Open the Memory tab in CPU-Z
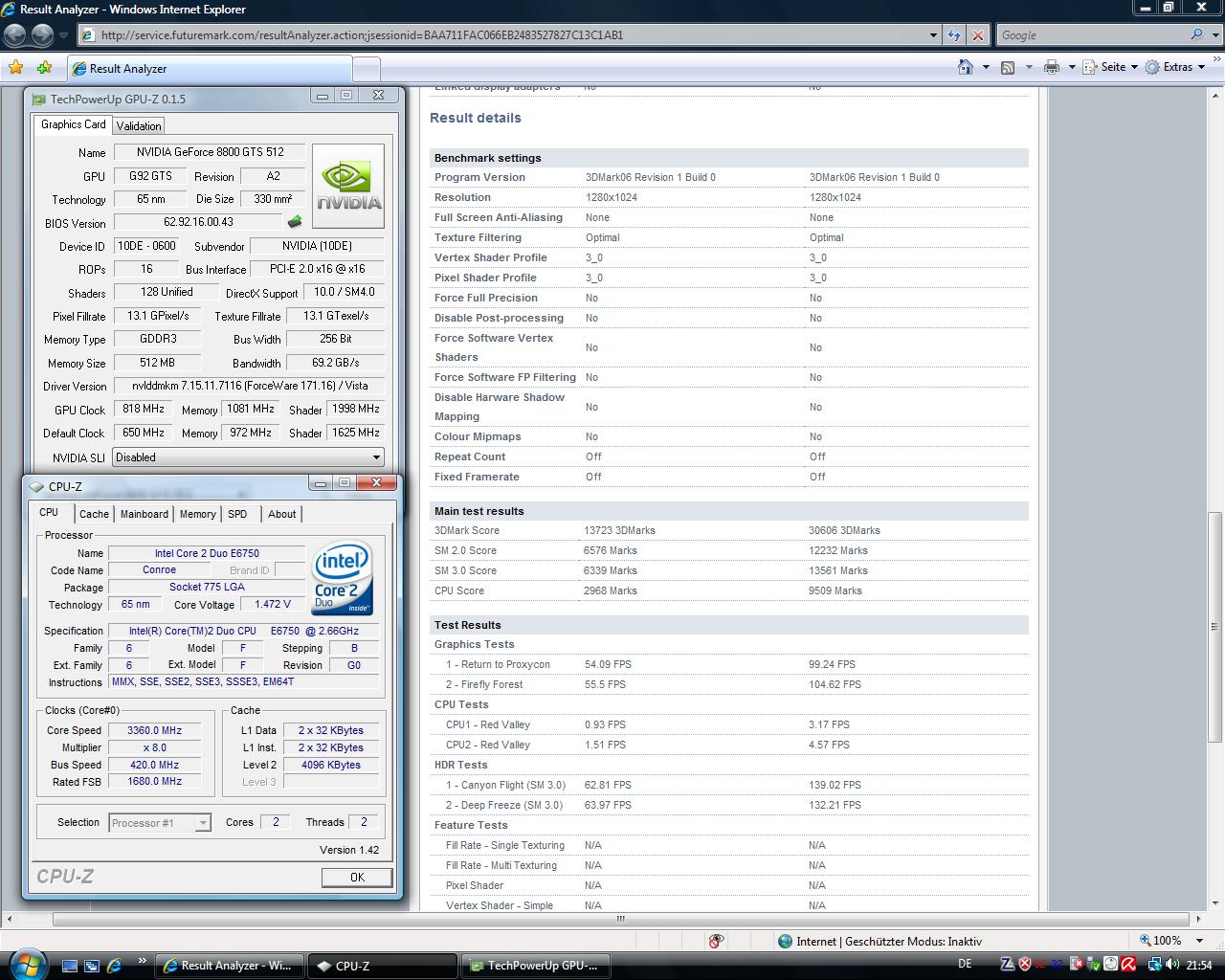Viewport: 1225px width, 980px height. [x=198, y=514]
